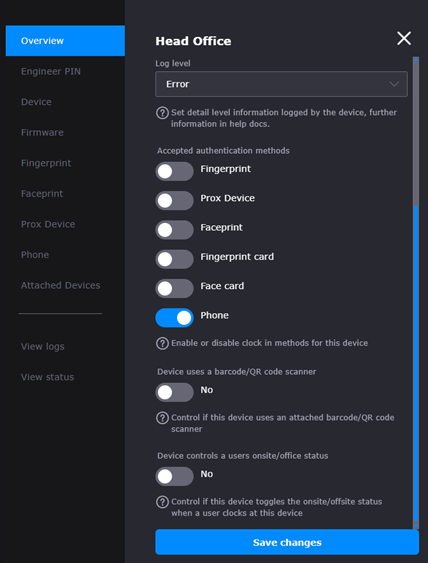Click help icon under barcode scanner toggle
Image resolution: width=428 pixels, height=563 pixels.
[162, 418]
